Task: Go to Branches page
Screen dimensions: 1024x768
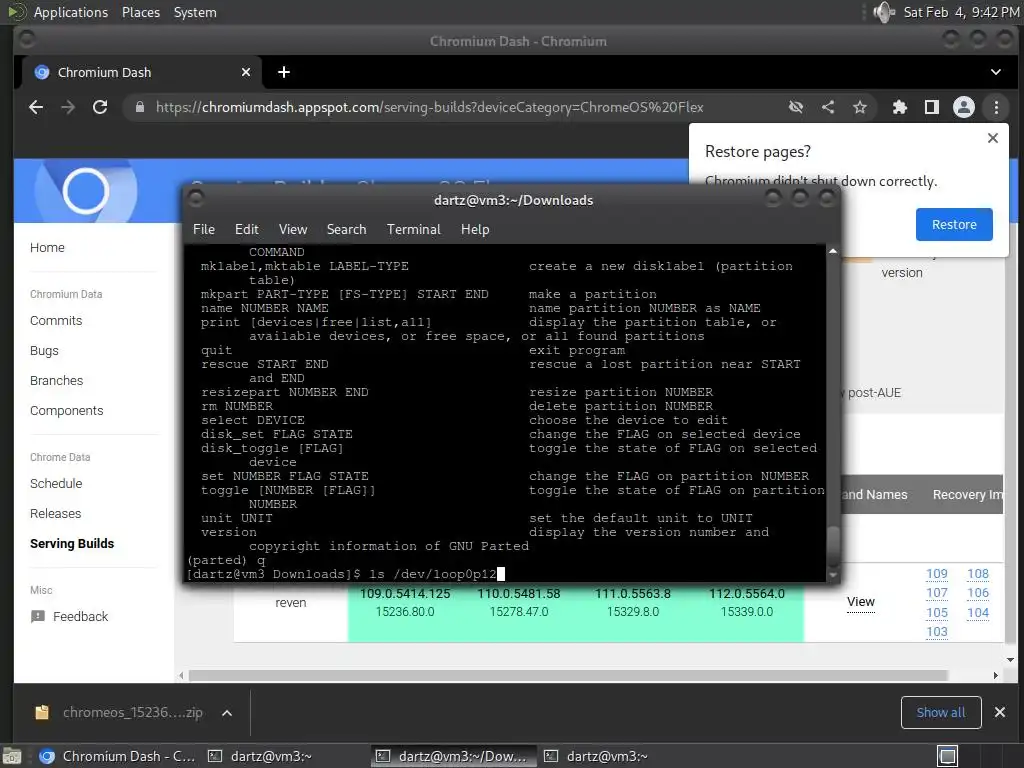Action: tap(57, 381)
